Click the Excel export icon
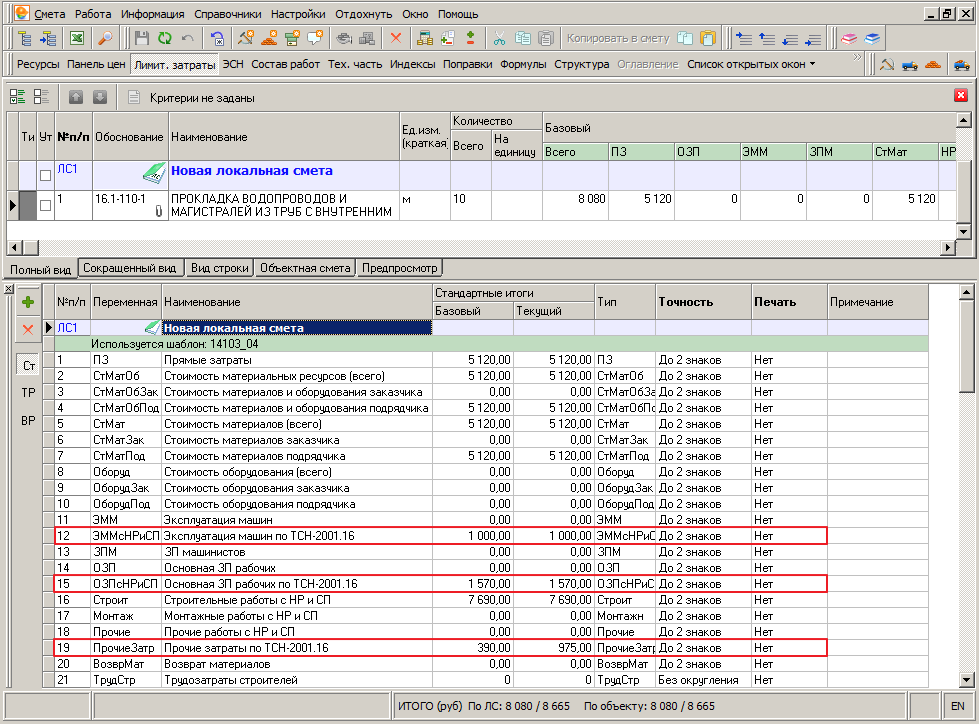Viewport: 979px width, 724px height. 77,39
